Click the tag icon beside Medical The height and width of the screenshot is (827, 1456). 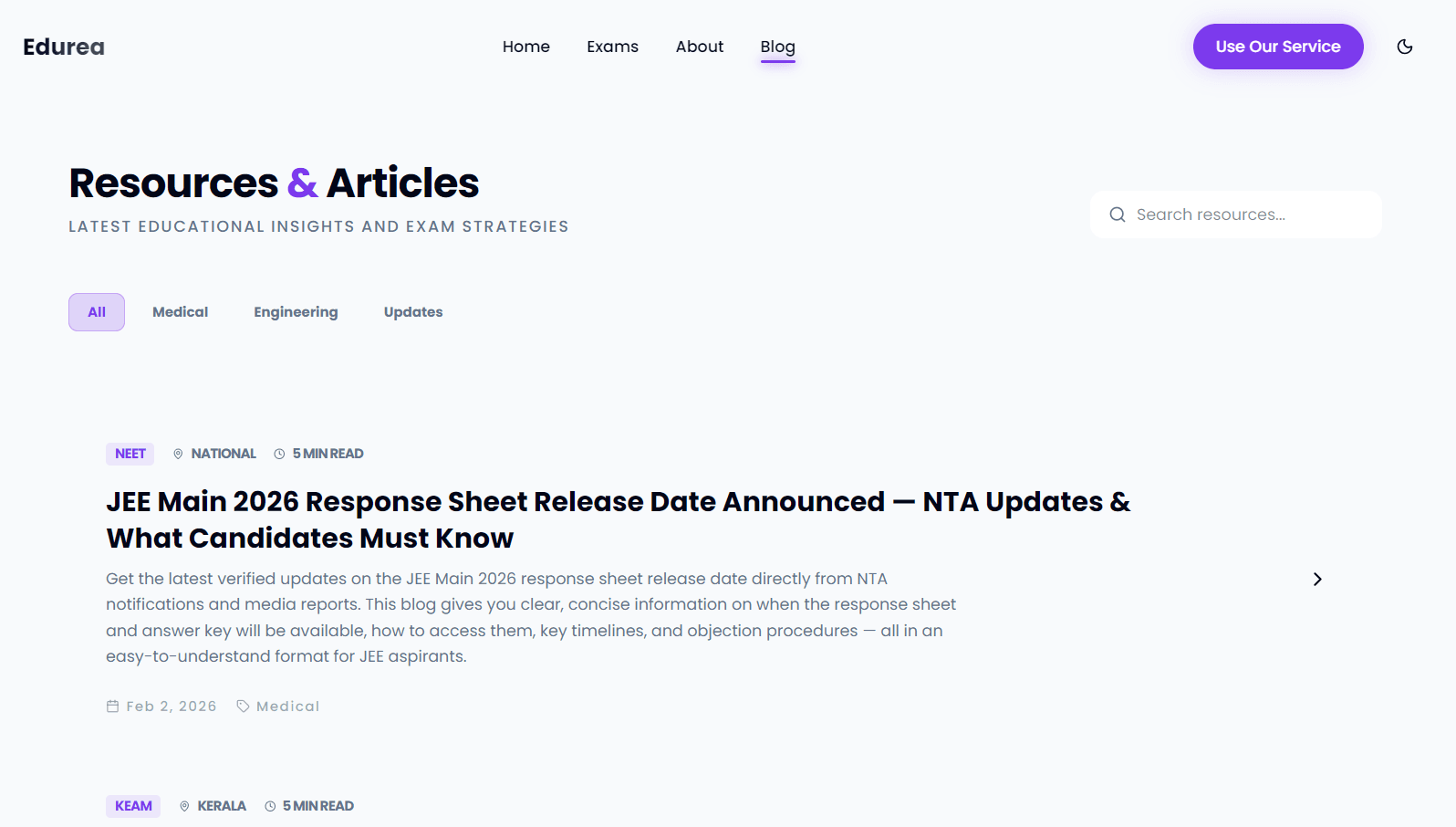pos(243,707)
